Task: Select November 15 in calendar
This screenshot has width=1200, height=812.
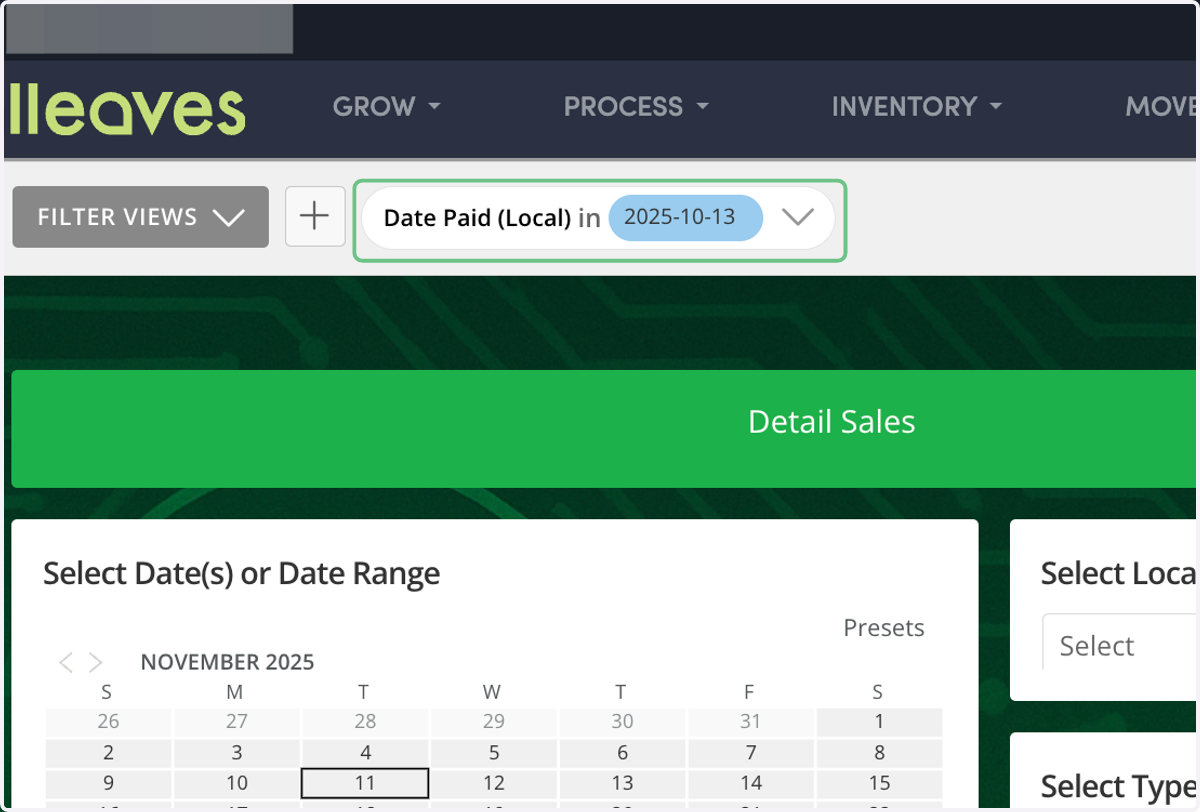Action: [x=879, y=784]
